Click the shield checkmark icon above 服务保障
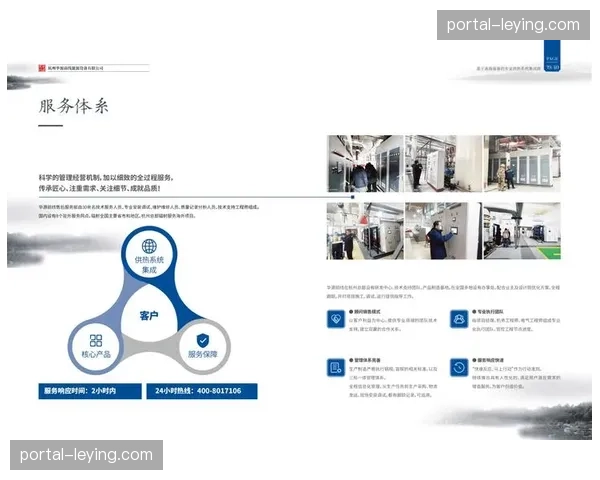This screenshot has height=480, width=600. pyautogui.click(x=203, y=340)
